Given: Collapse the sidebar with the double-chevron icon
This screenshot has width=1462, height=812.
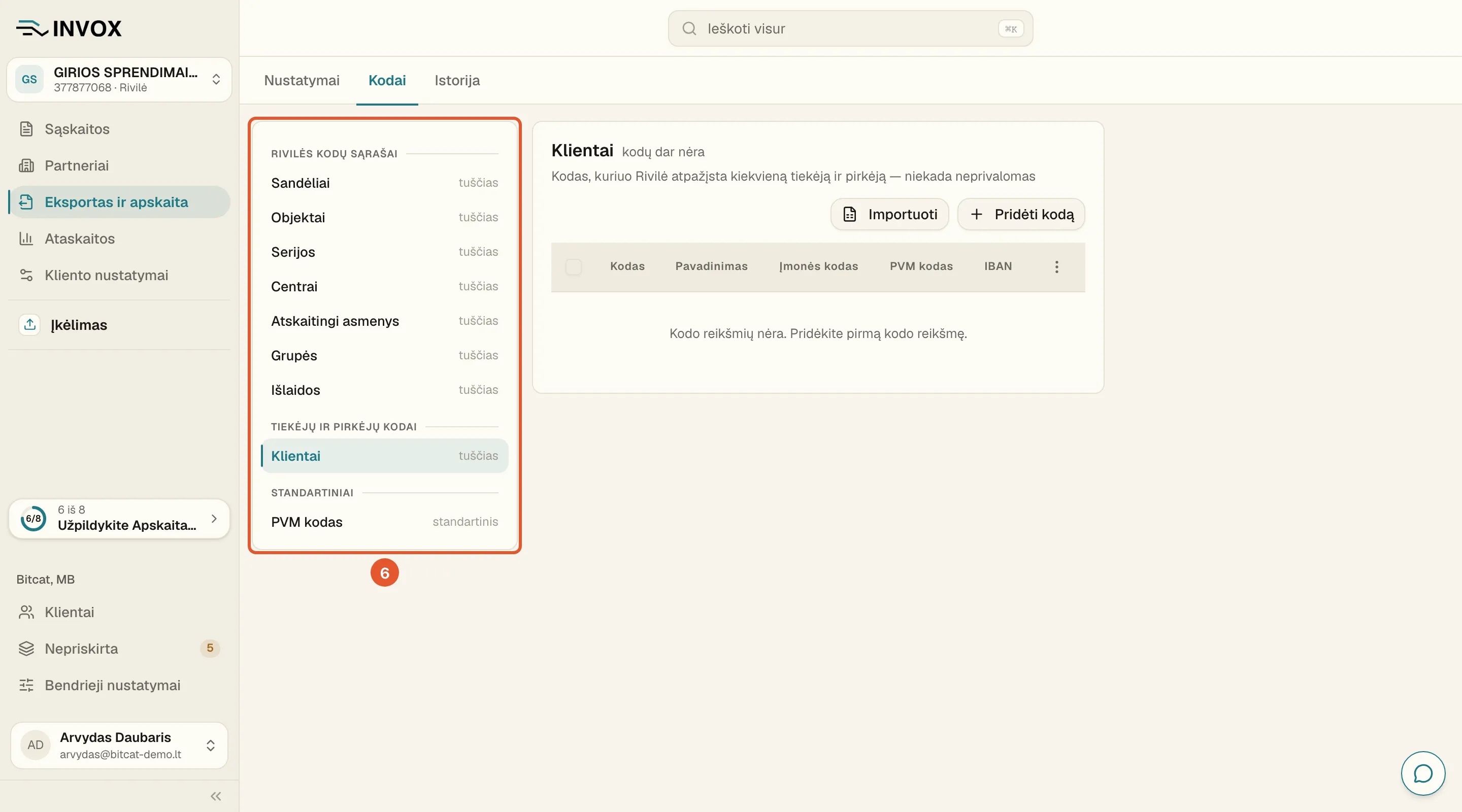Looking at the screenshot, I should pos(216,796).
